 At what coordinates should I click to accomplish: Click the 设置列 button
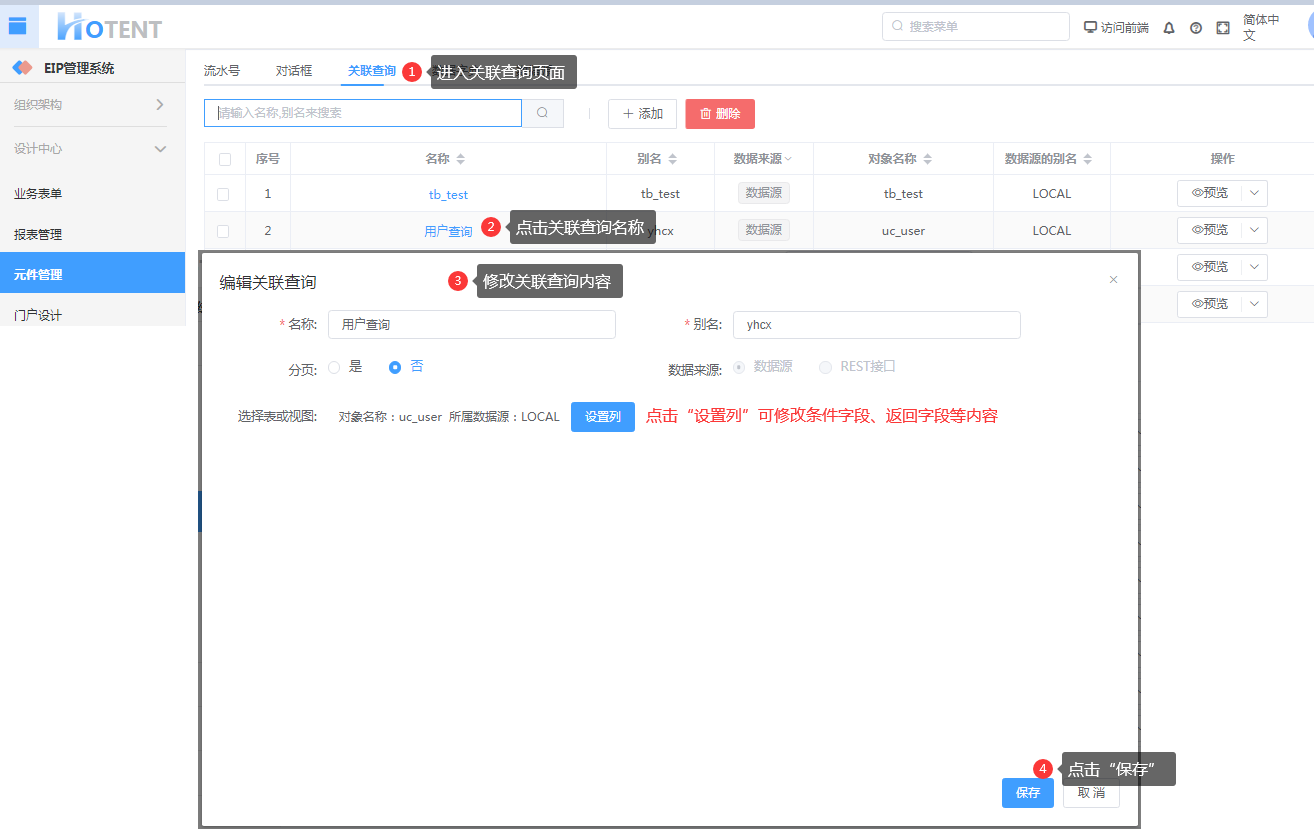[x=602, y=417]
